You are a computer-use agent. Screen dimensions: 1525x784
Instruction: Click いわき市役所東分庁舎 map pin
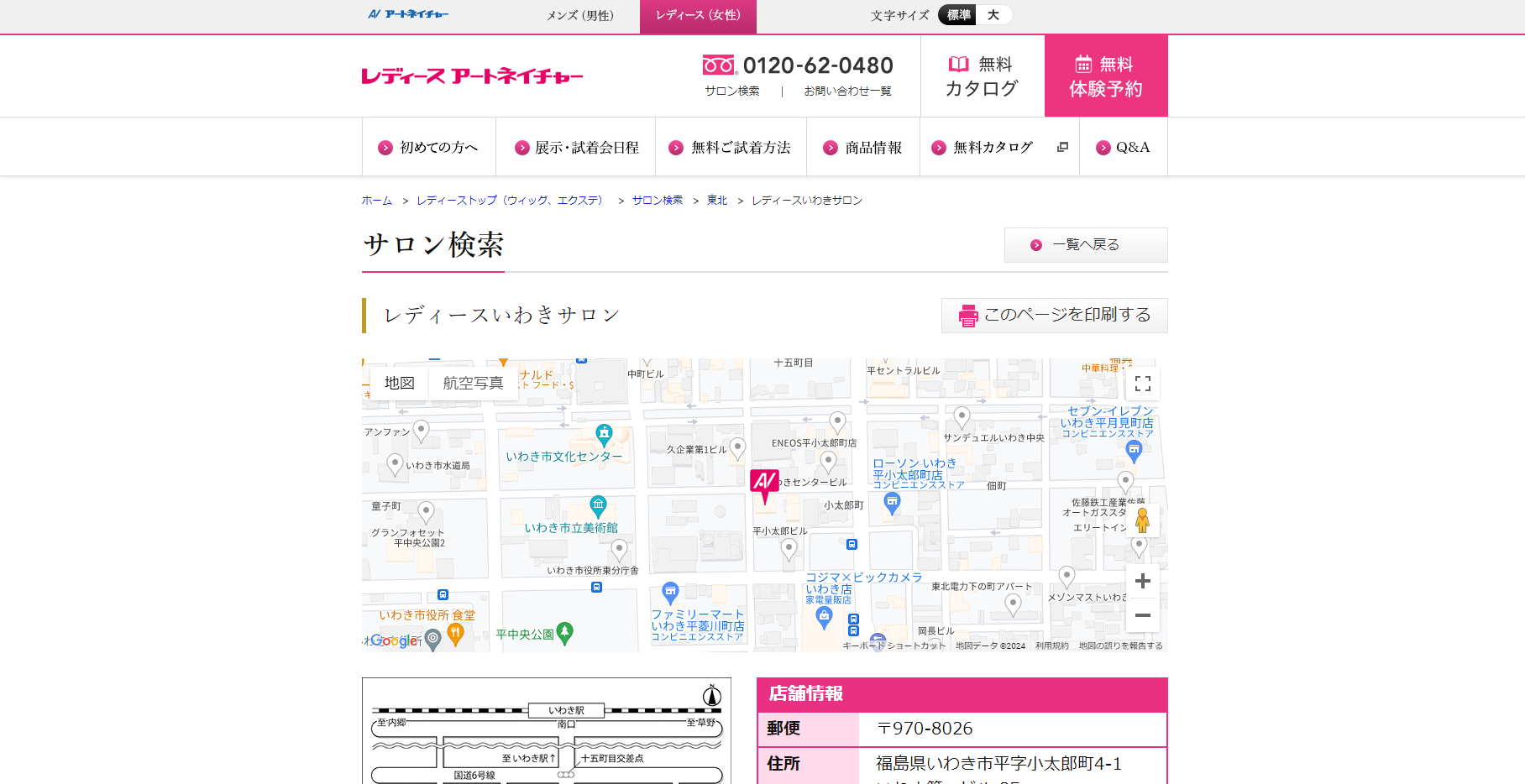pos(619,551)
